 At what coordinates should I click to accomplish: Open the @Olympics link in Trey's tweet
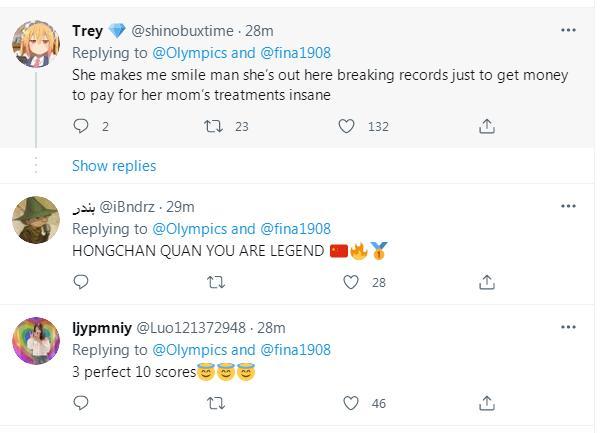[x=188, y=52]
